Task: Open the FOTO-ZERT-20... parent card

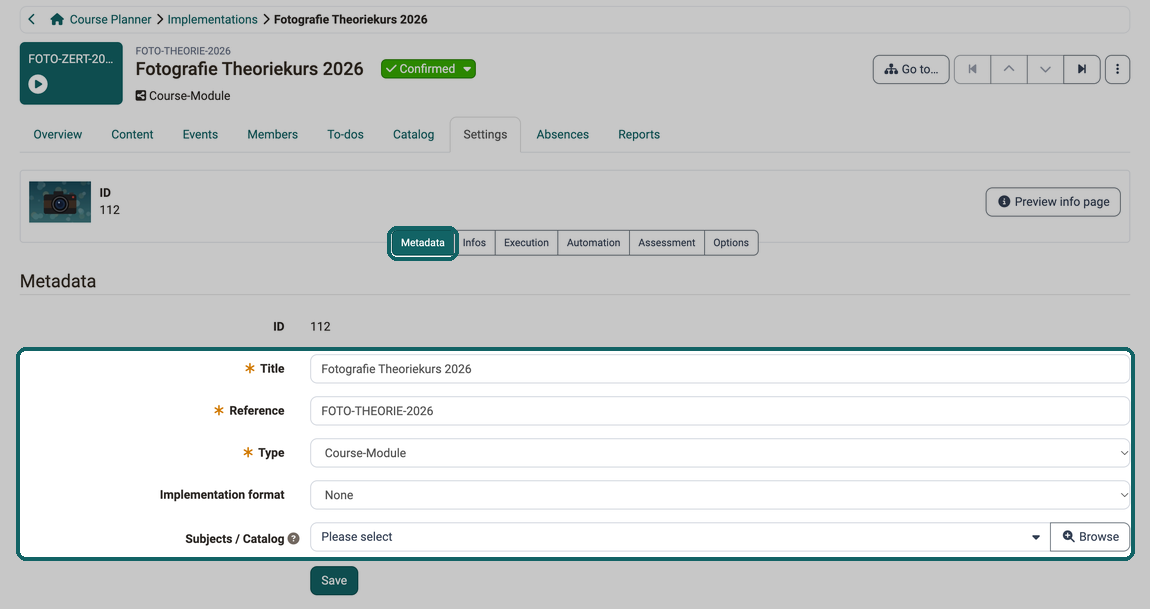Action: coord(71,73)
